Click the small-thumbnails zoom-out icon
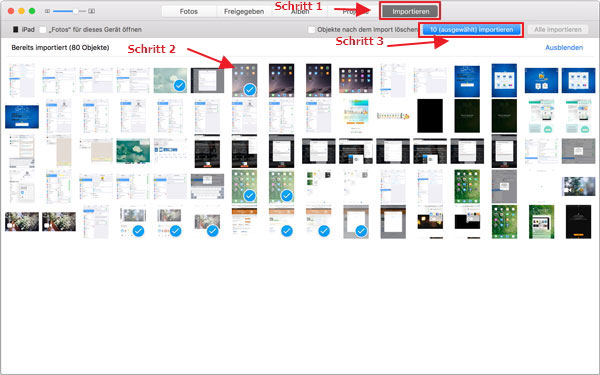The width and height of the screenshot is (600, 375). point(47,11)
